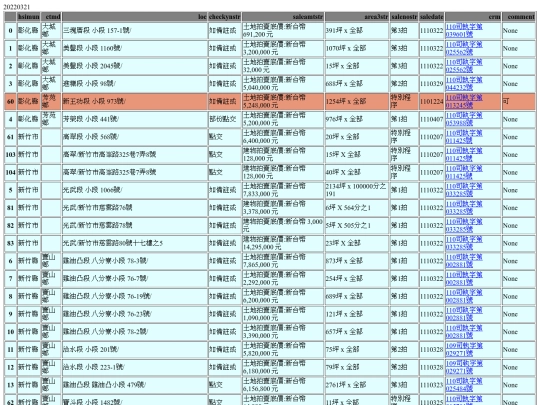Open the crm case link in row 2
Screen dimensions: 540x405
click(464, 66)
